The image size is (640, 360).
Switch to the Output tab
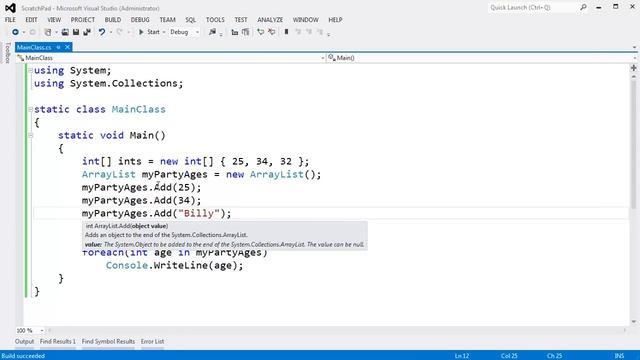24,341
